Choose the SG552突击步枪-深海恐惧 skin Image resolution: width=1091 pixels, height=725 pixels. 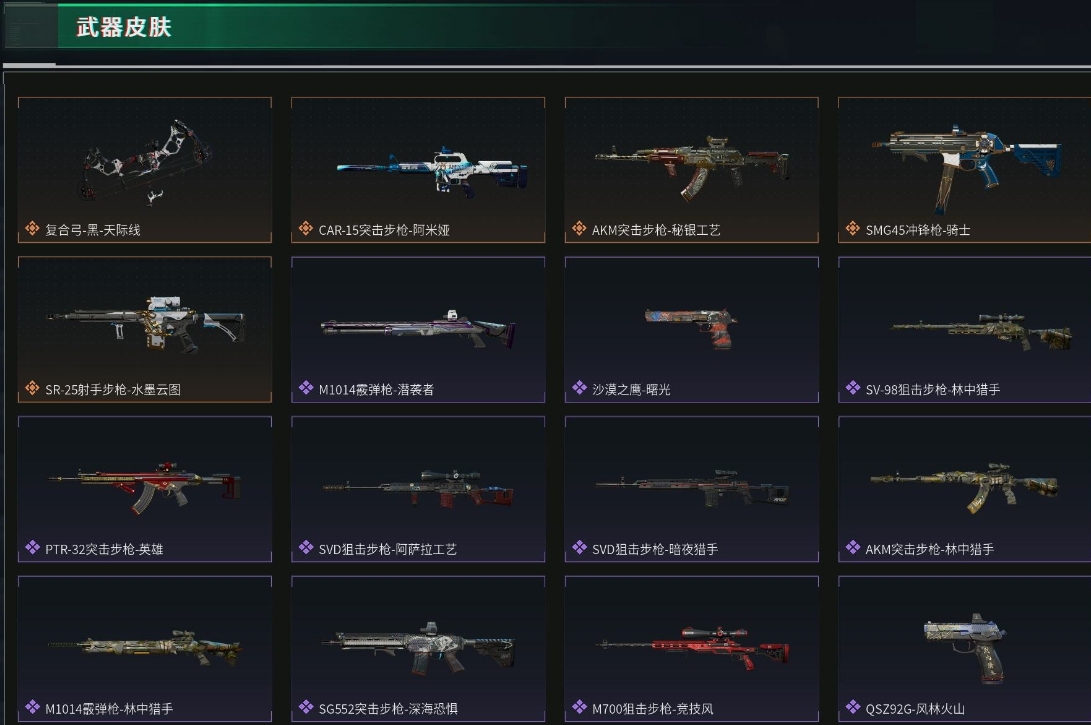[418, 649]
